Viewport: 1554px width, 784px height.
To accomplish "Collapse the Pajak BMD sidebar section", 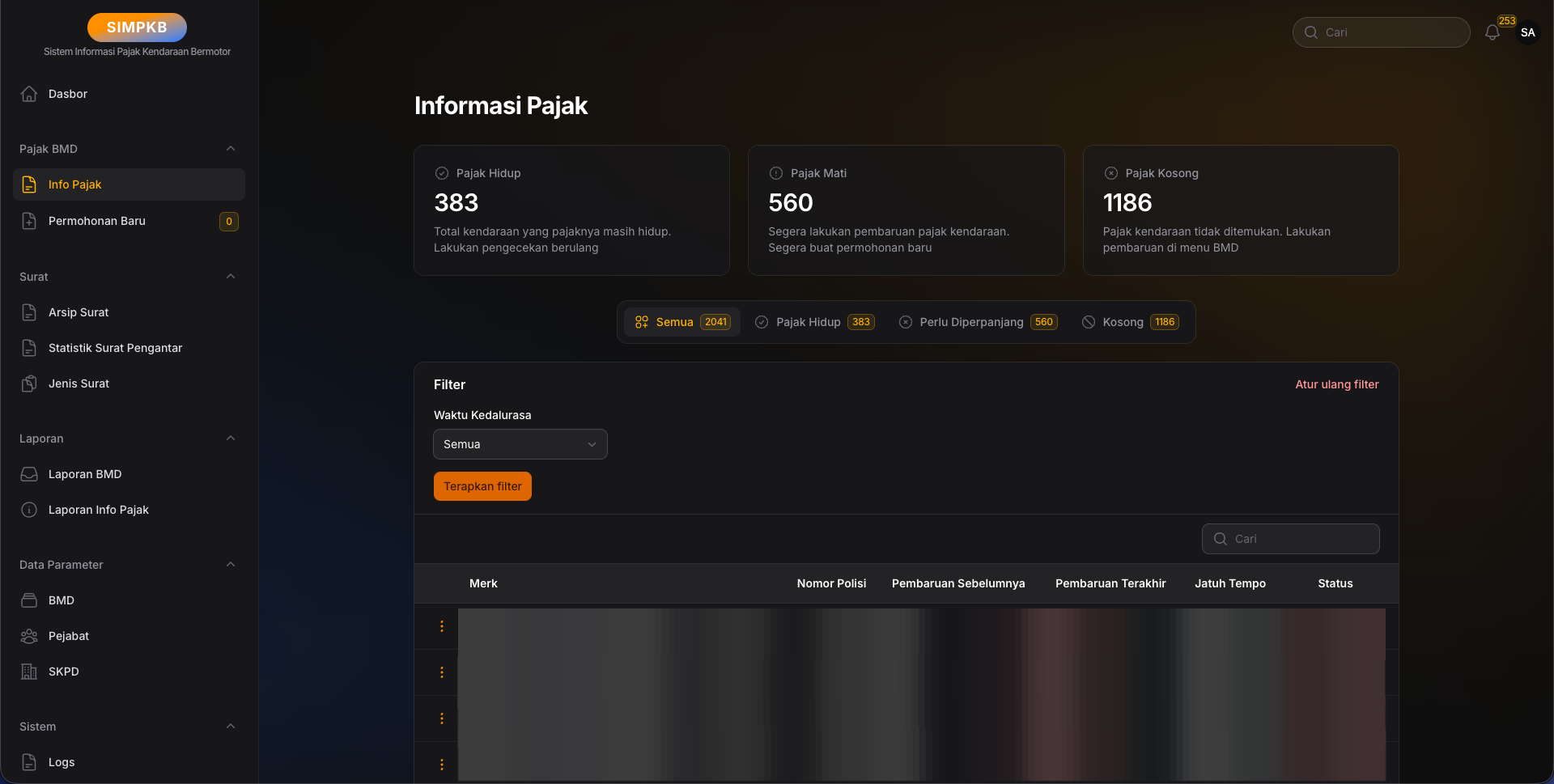I will 231,149.
